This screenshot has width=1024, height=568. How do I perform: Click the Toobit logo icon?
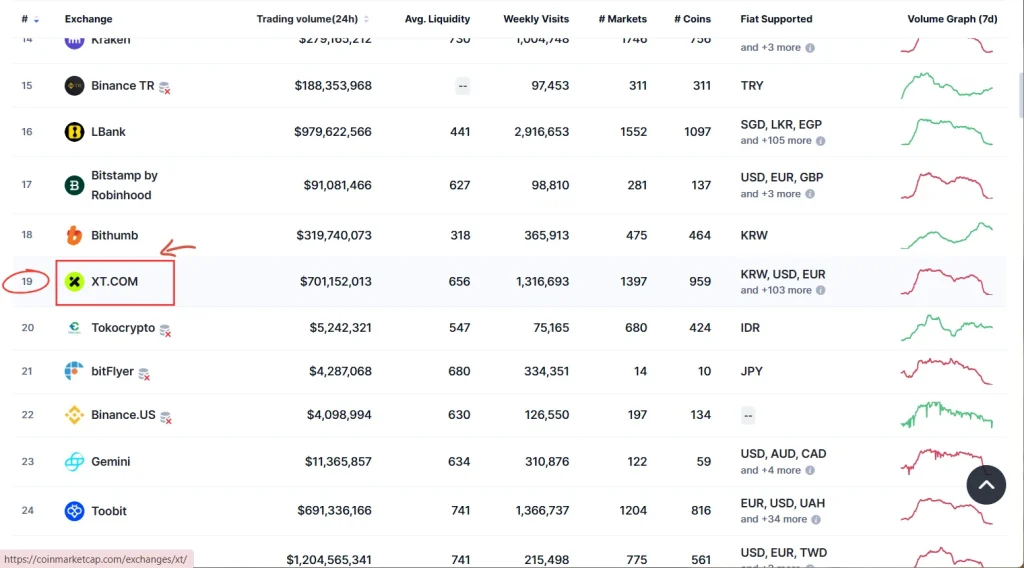coord(74,511)
